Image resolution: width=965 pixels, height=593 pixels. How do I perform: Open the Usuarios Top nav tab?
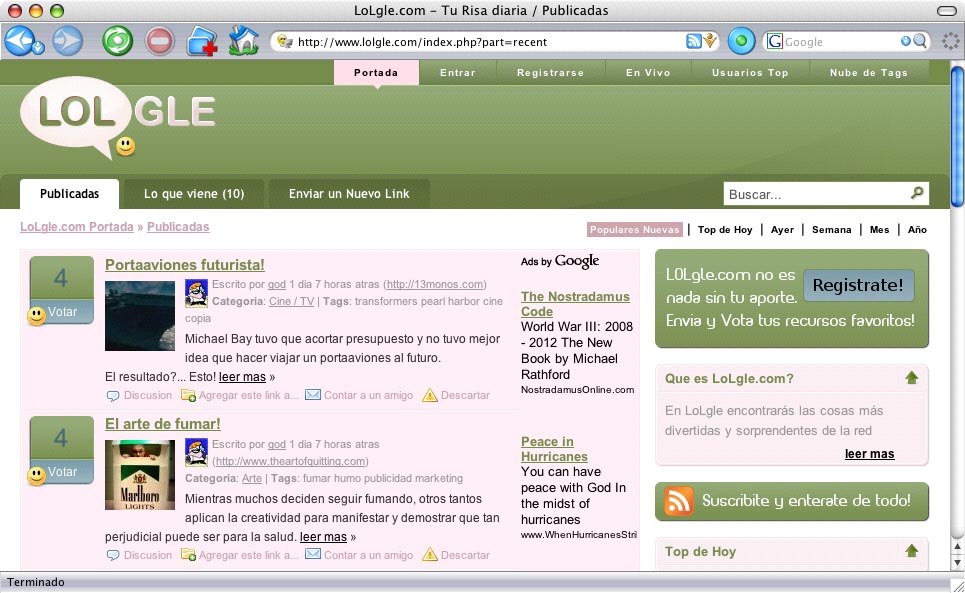tap(750, 73)
